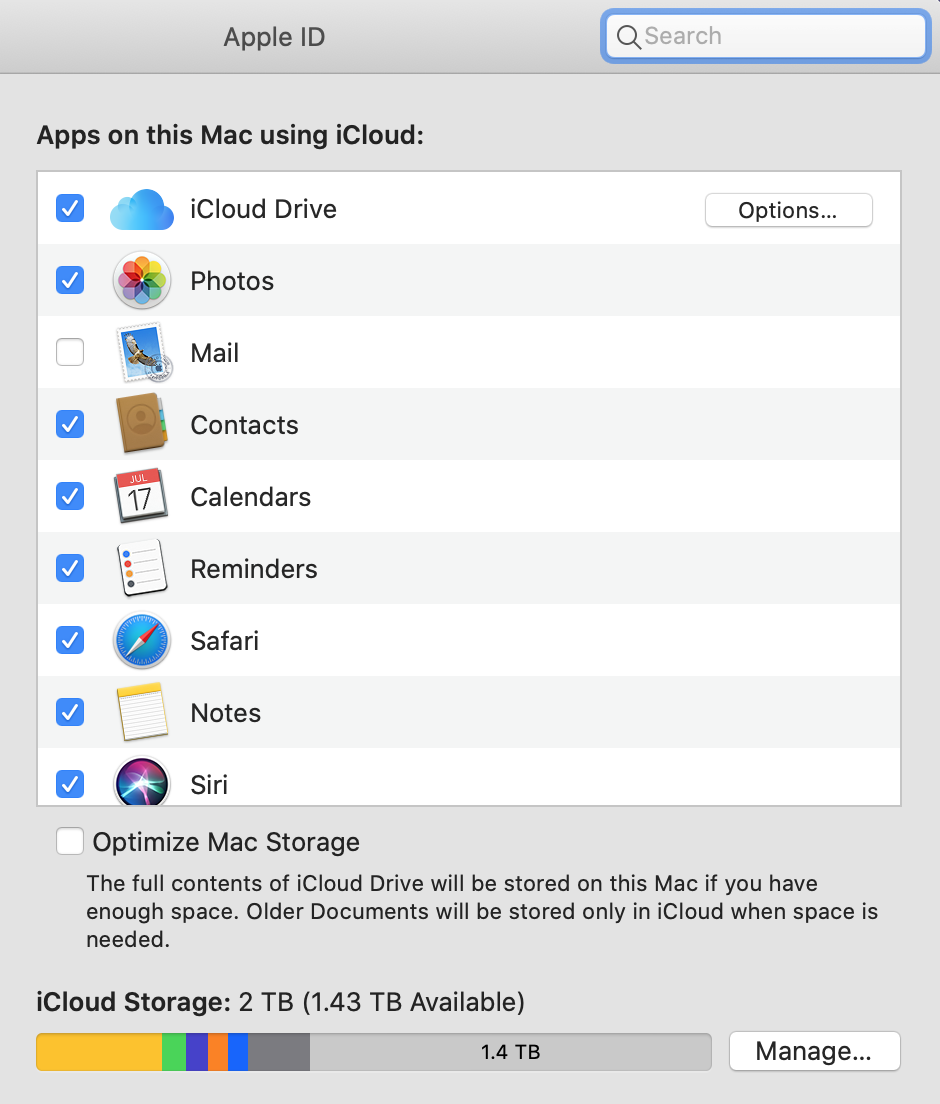Click the Contacts book icon

click(x=142, y=423)
